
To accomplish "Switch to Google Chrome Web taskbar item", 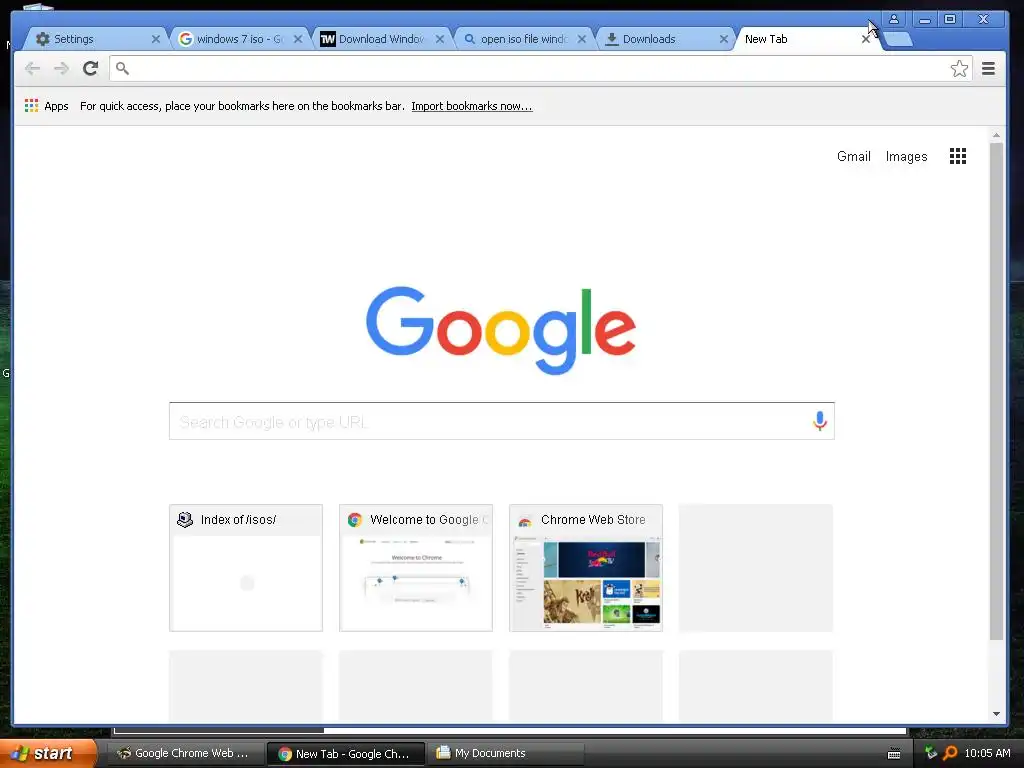I will 185,753.
